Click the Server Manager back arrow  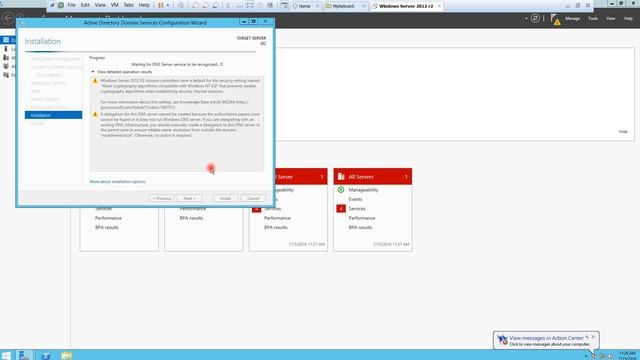(x=8, y=18)
